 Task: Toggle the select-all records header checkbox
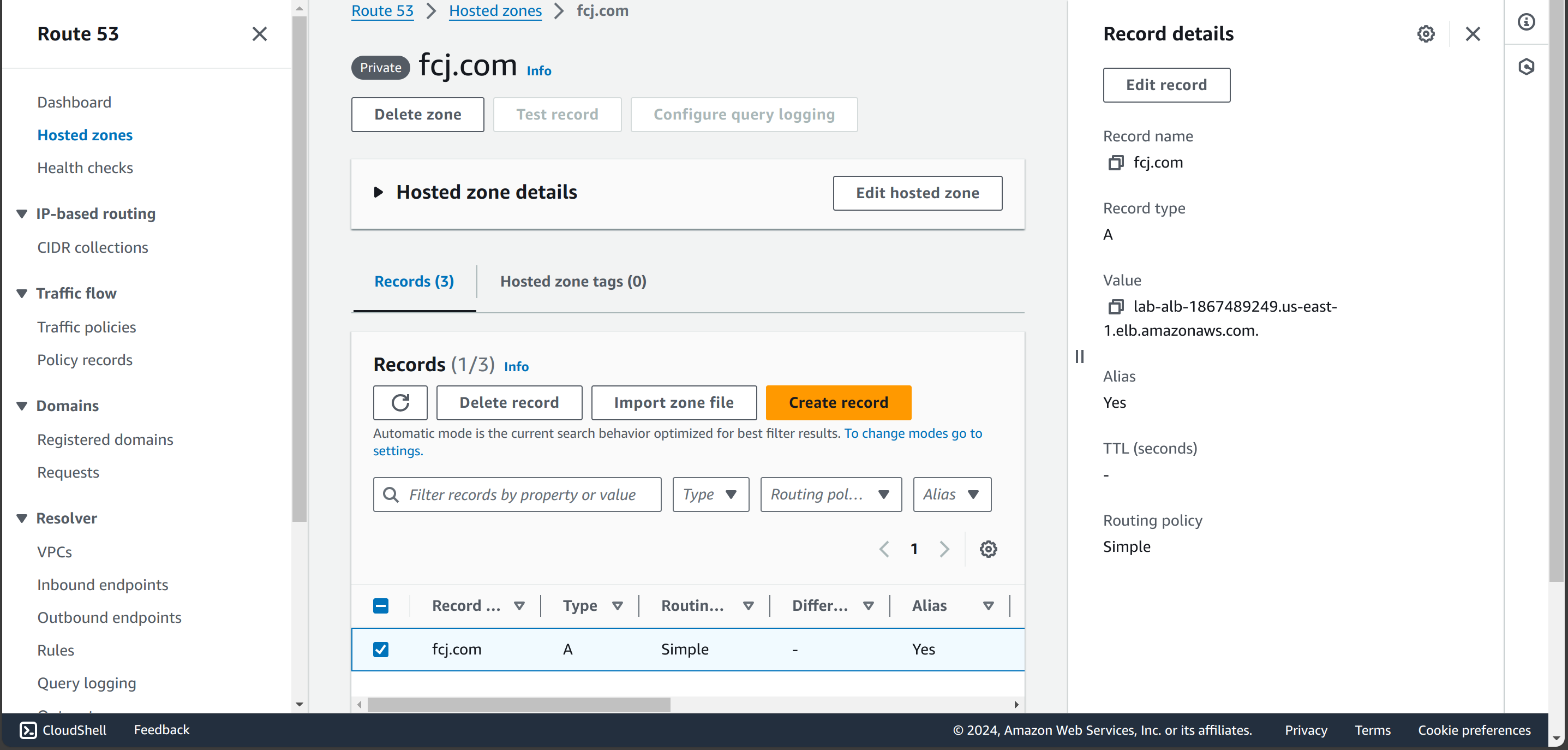click(380, 606)
